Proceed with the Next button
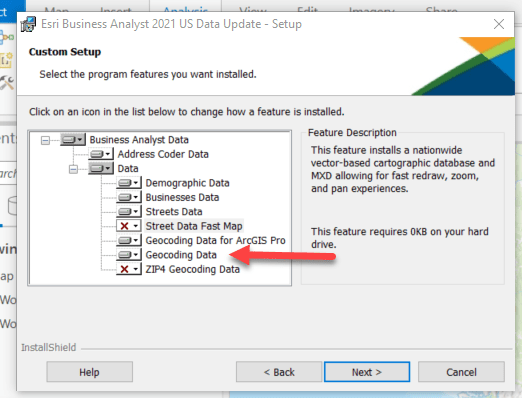 [x=367, y=372]
